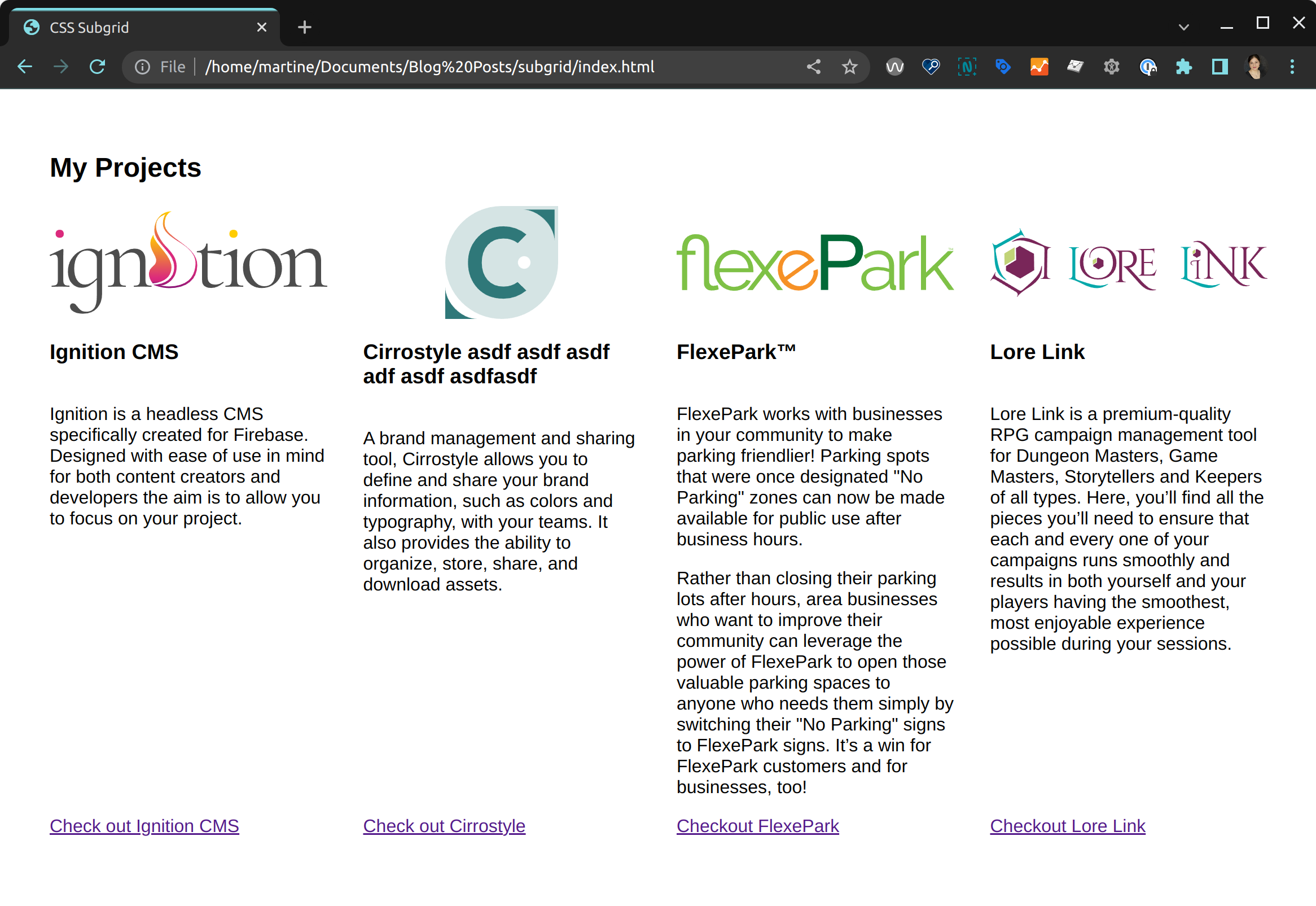Open new tab with the plus button

(304, 27)
